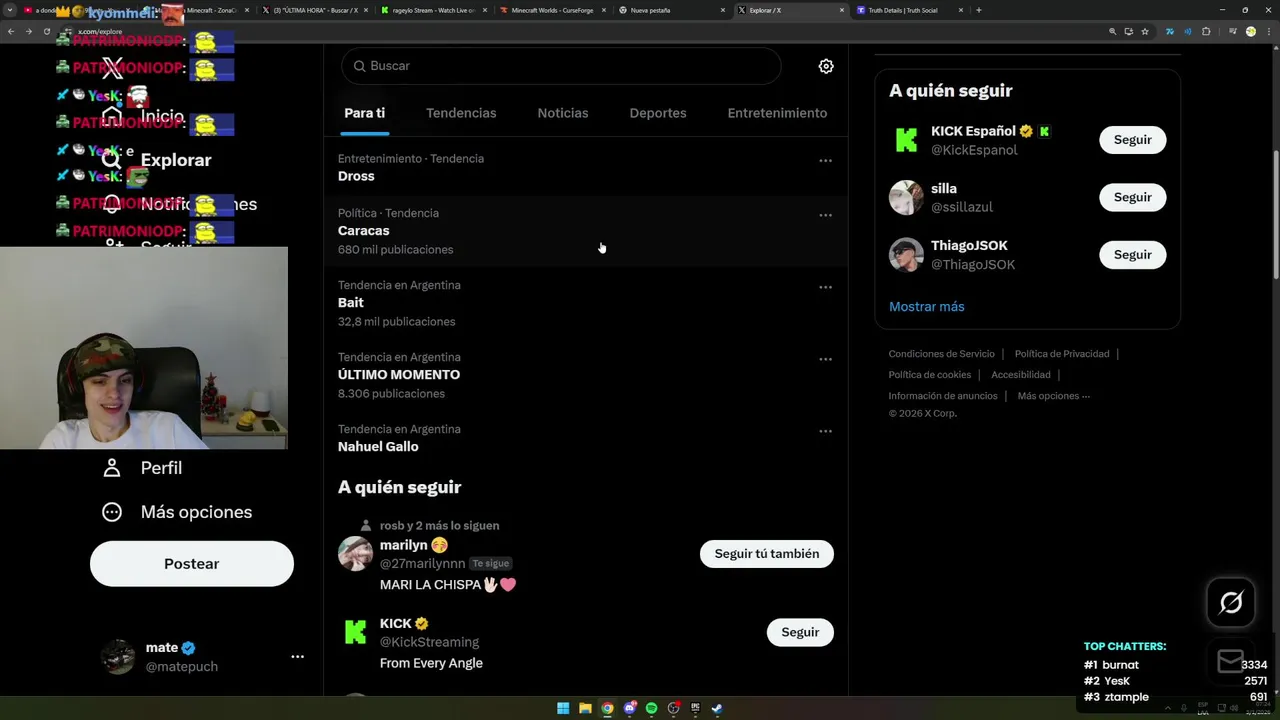Open more options for ÚLTIMO MOMENTO trend
The image size is (1280, 720).
pyautogui.click(x=825, y=359)
